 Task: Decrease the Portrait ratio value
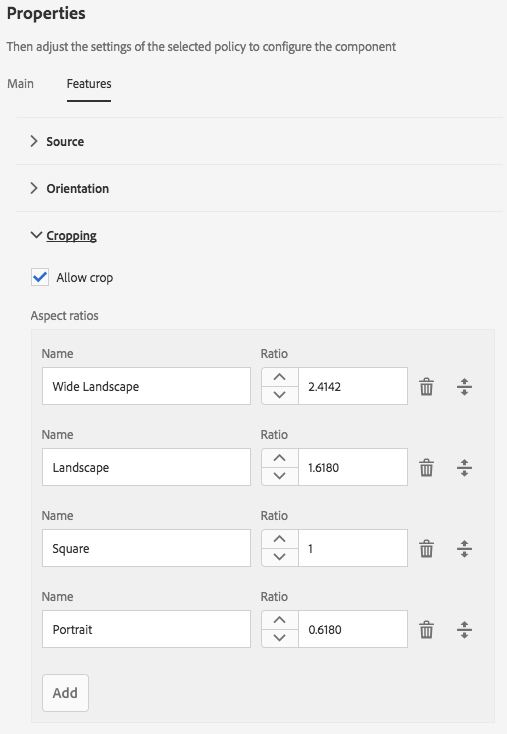[x=279, y=638]
